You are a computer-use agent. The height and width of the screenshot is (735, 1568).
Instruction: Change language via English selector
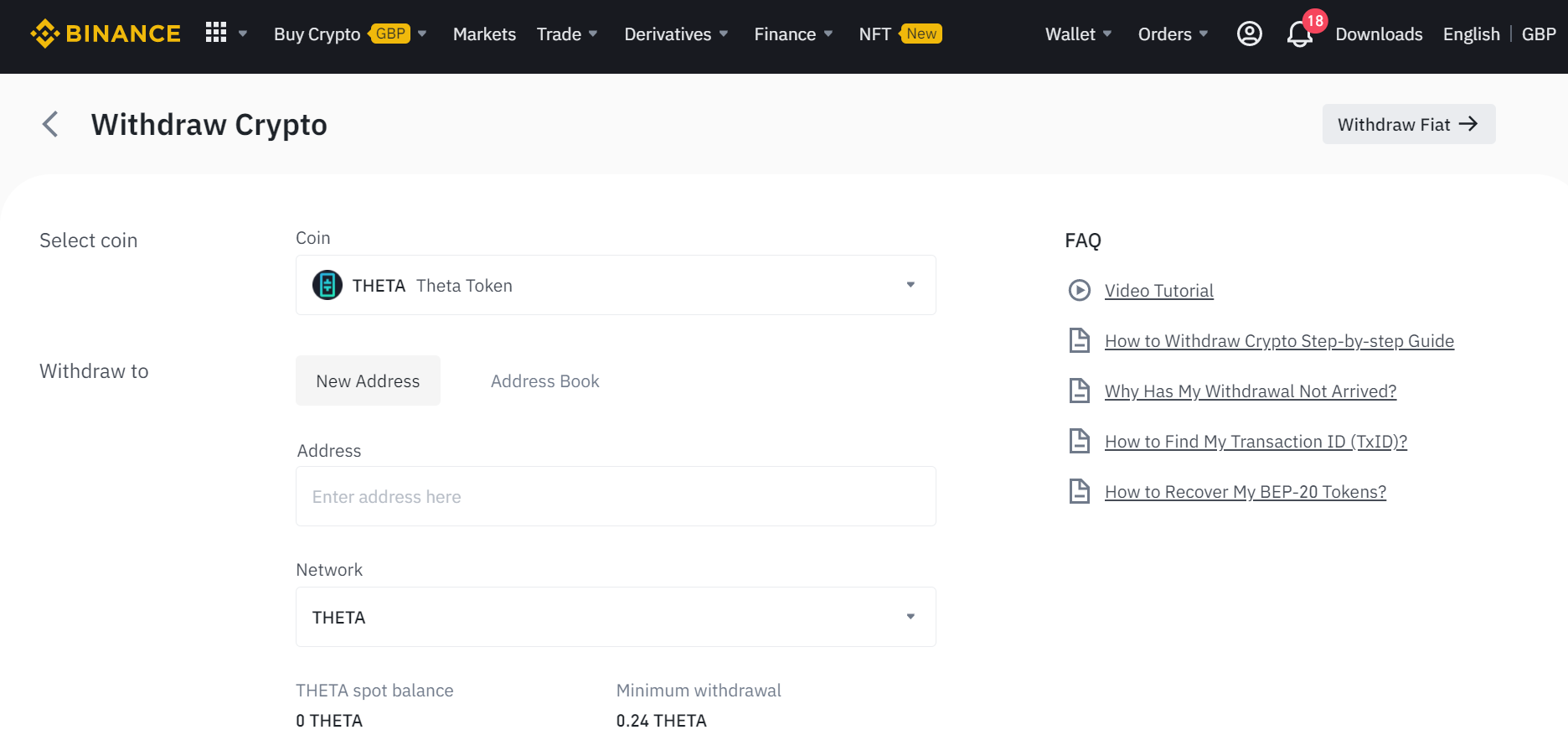click(x=1471, y=34)
